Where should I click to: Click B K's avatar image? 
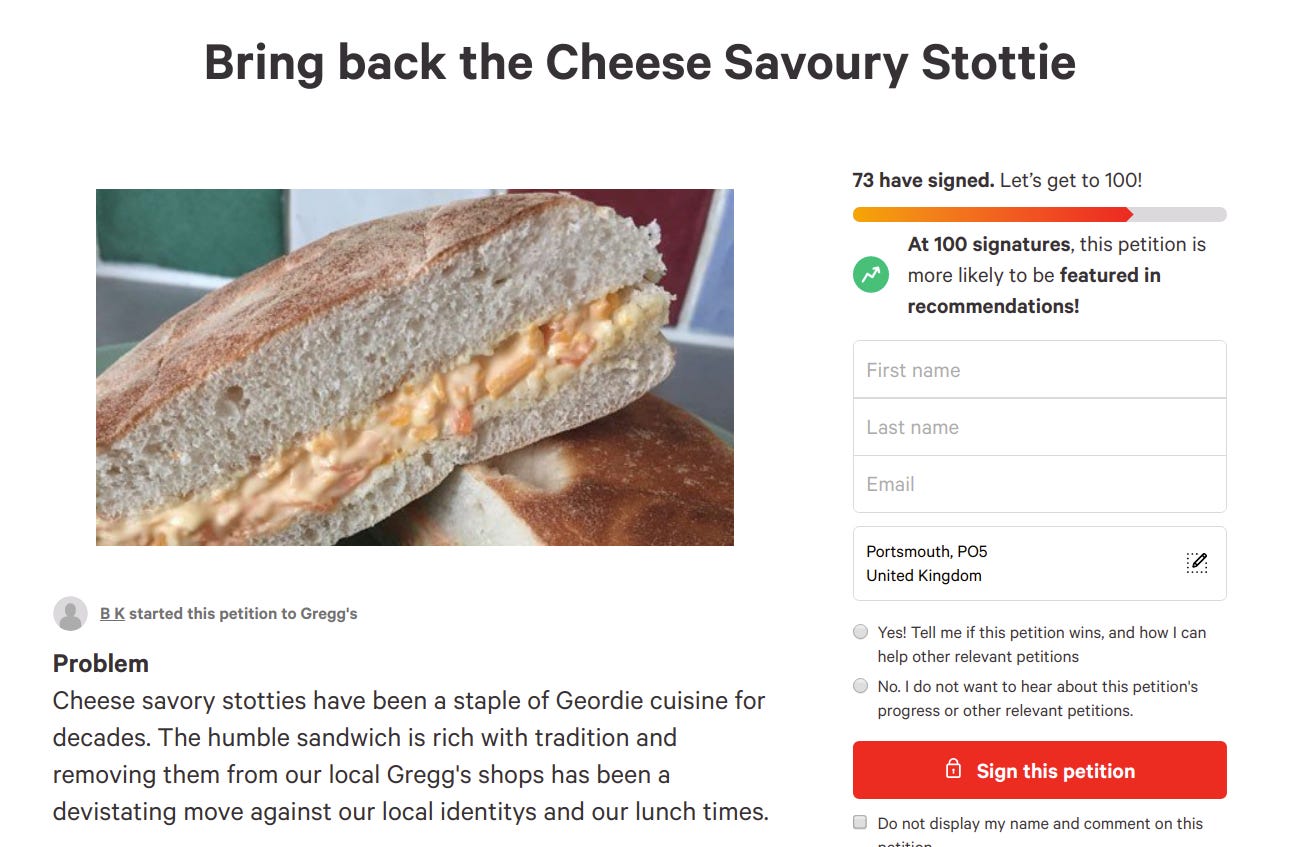point(70,613)
